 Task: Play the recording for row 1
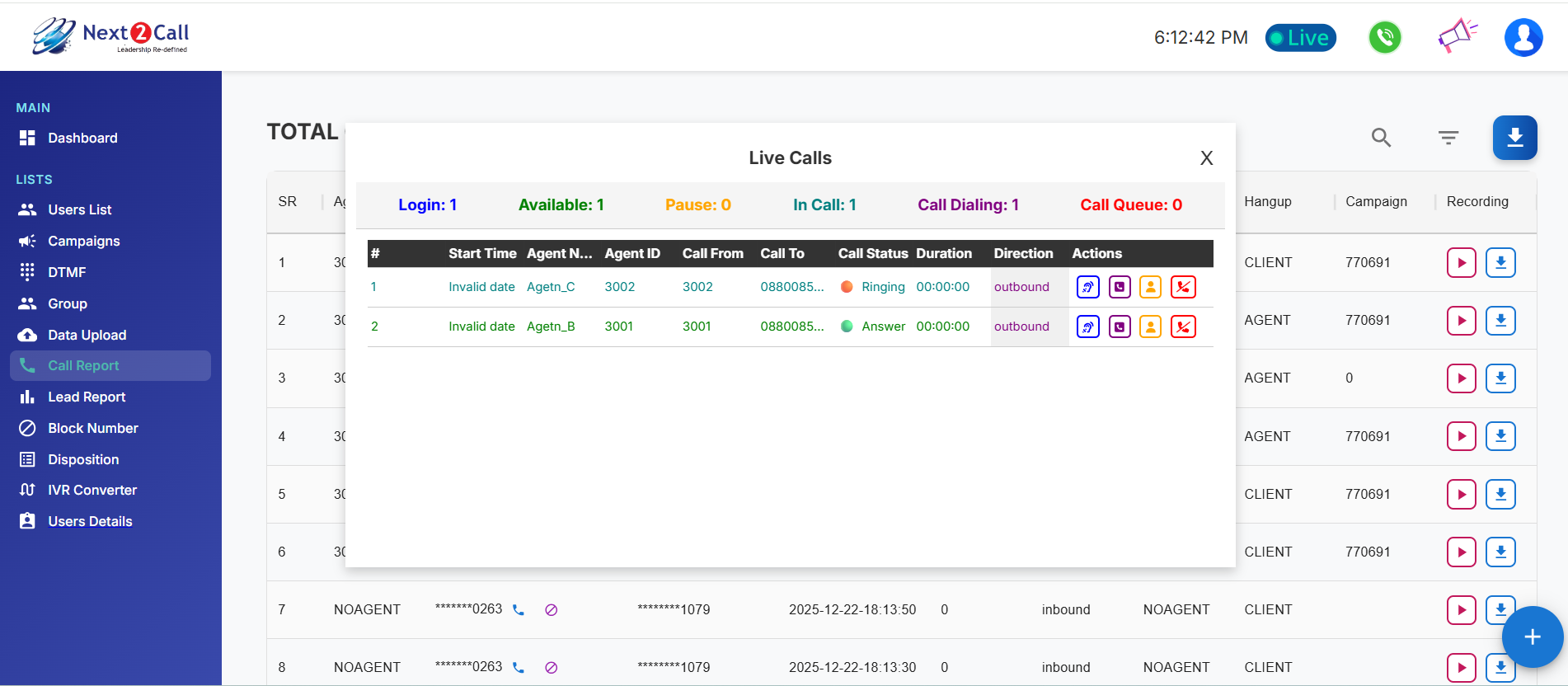(1461, 263)
